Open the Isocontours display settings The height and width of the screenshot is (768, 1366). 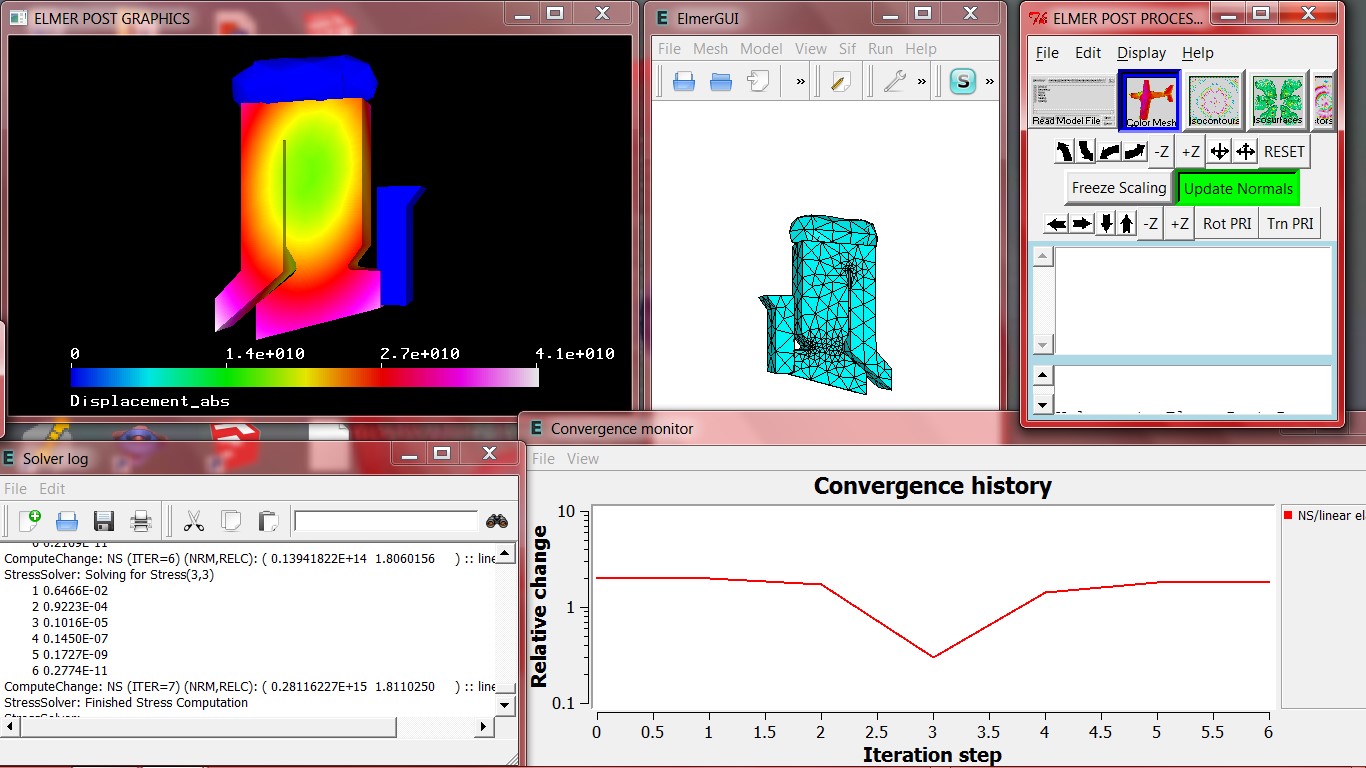tap(1214, 100)
